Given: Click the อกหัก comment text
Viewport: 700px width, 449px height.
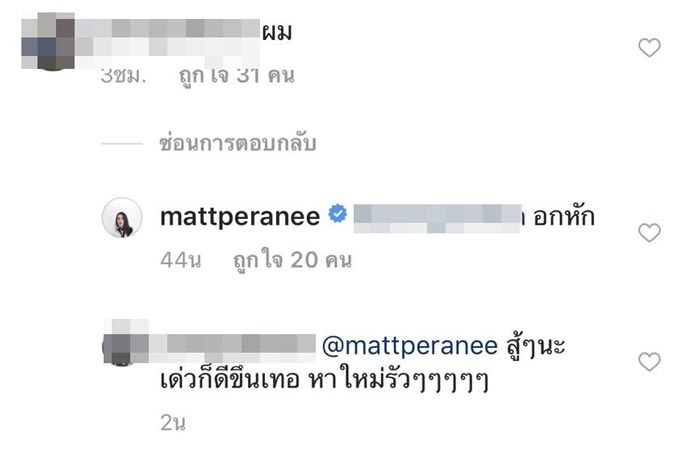Looking at the screenshot, I should 563,216.
